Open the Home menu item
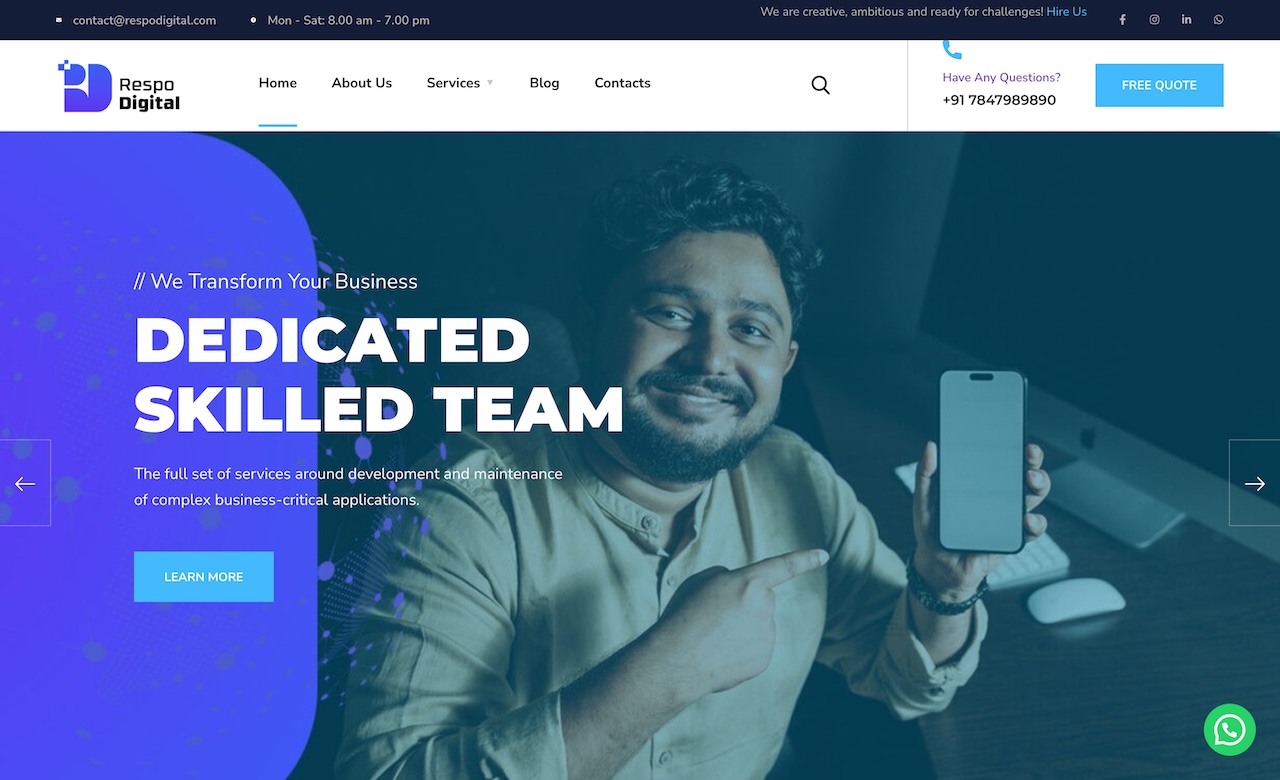Image resolution: width=1280 pixels, height=780 pixels. click(278, 83)
